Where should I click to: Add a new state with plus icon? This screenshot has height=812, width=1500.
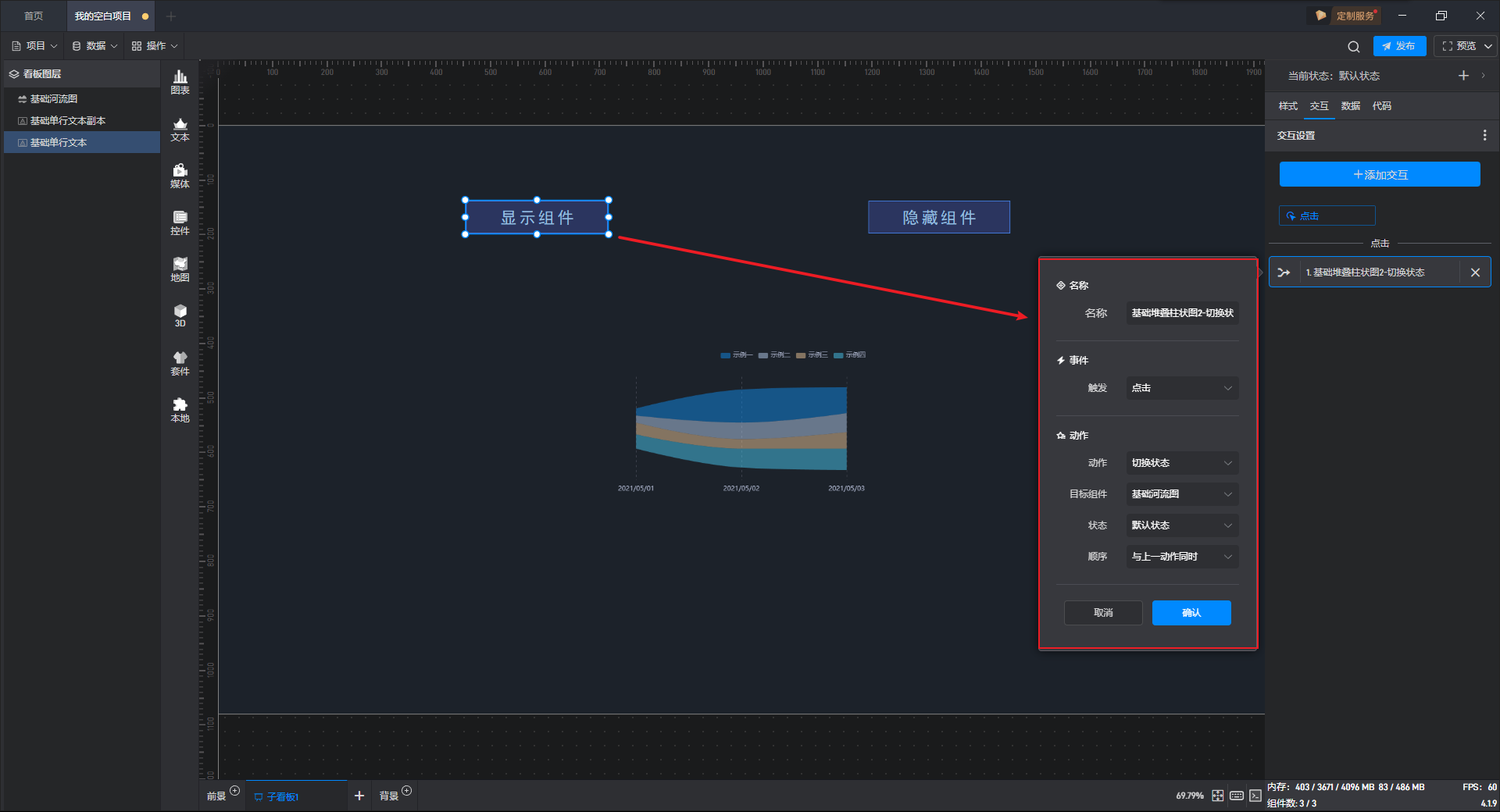tap(1463, 76)
